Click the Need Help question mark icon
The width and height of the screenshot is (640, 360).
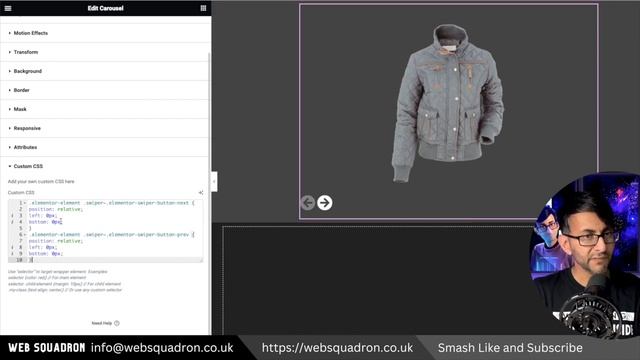117,323
